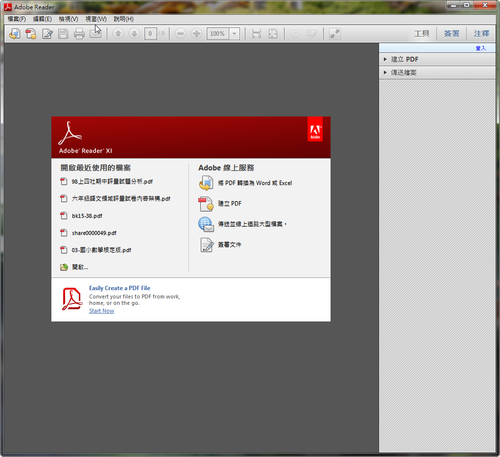Click the Print toolbar icon
Screen dimensions: 500x457
pyautogui.click(x=79, y=34)
